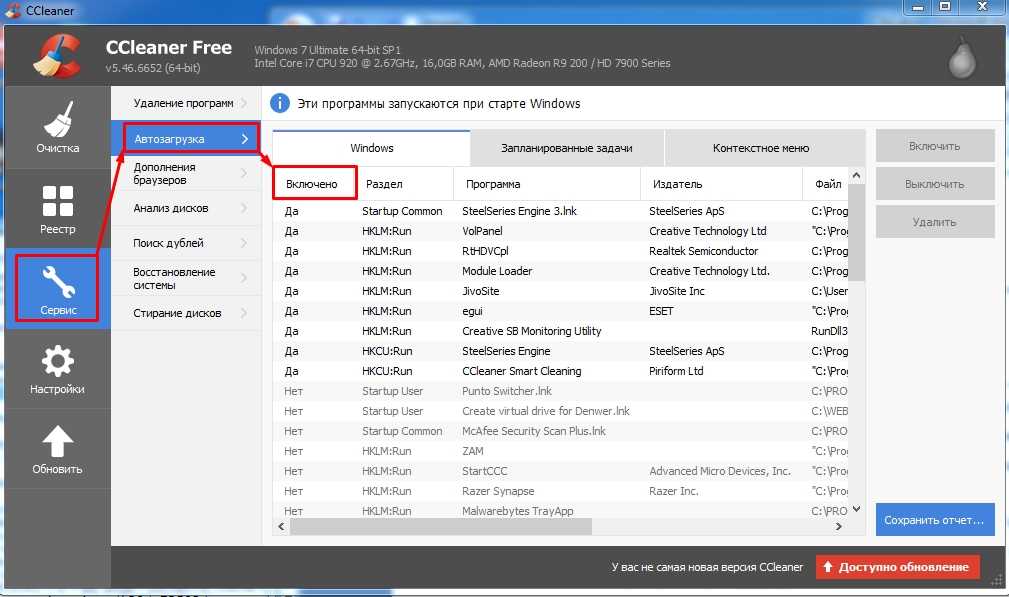The height and width of the screenshot is (597, 1009).
Task: Click the pear icon in header
Action: point(962,59)
